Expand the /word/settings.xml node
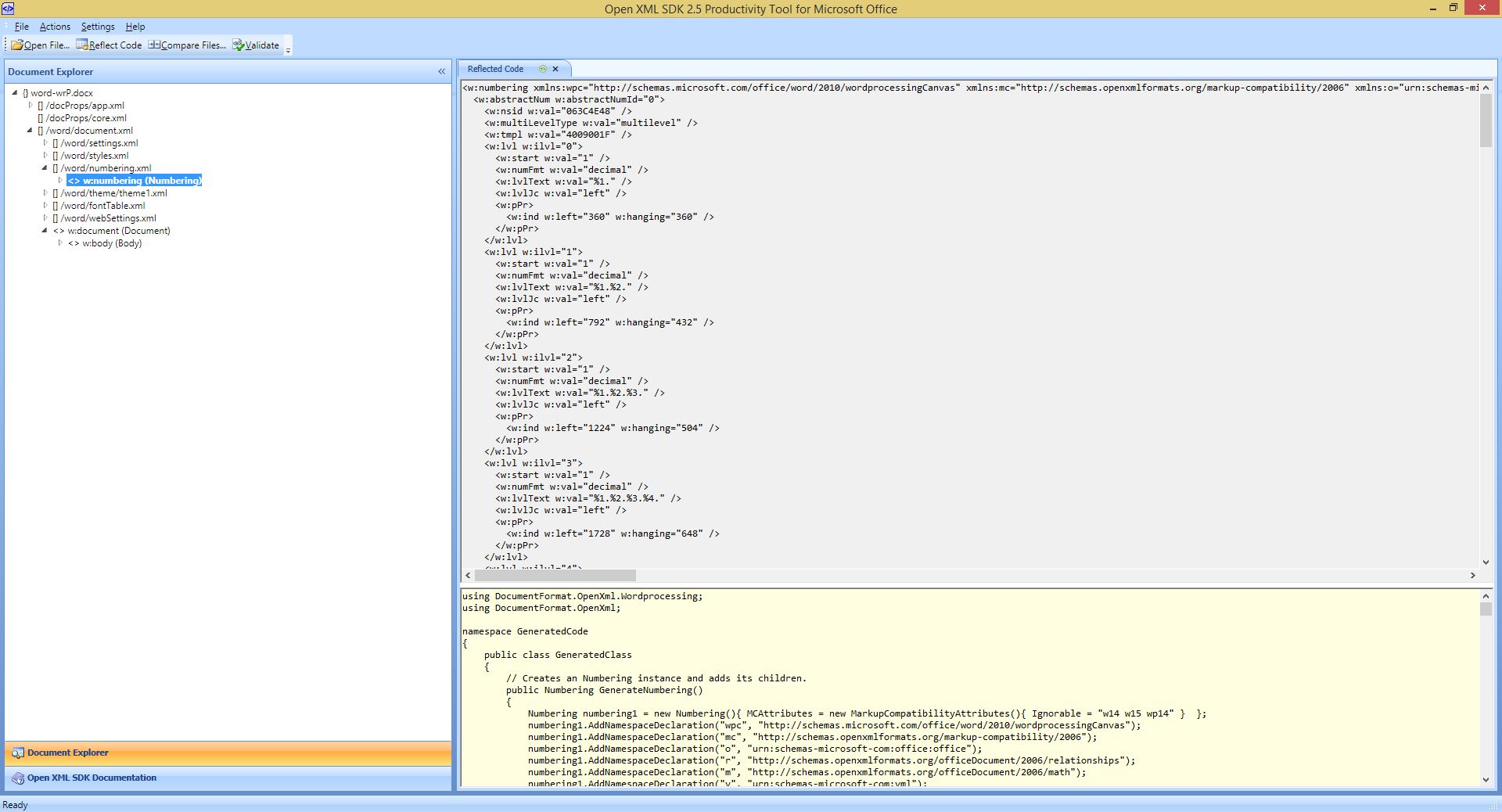This screenshot has height=812, width=1502. tap(45, 142)
